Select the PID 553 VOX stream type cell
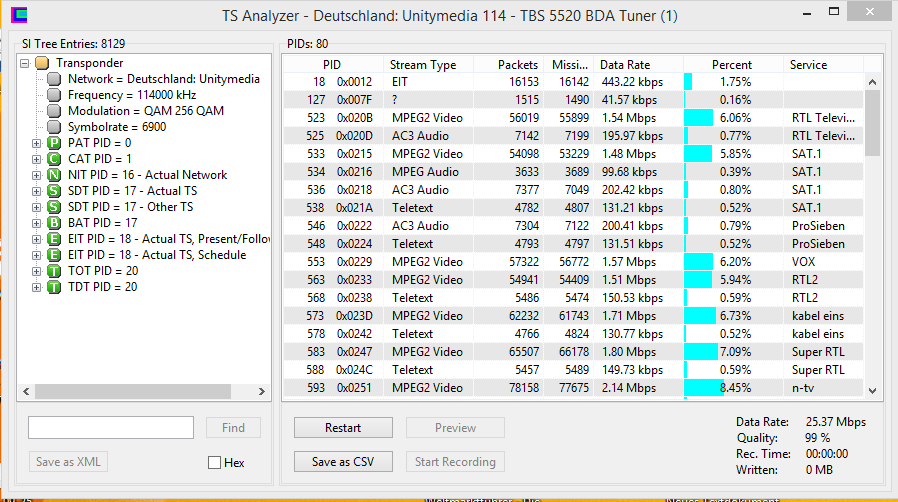The image size is (898, 502). tap(427, 262)
